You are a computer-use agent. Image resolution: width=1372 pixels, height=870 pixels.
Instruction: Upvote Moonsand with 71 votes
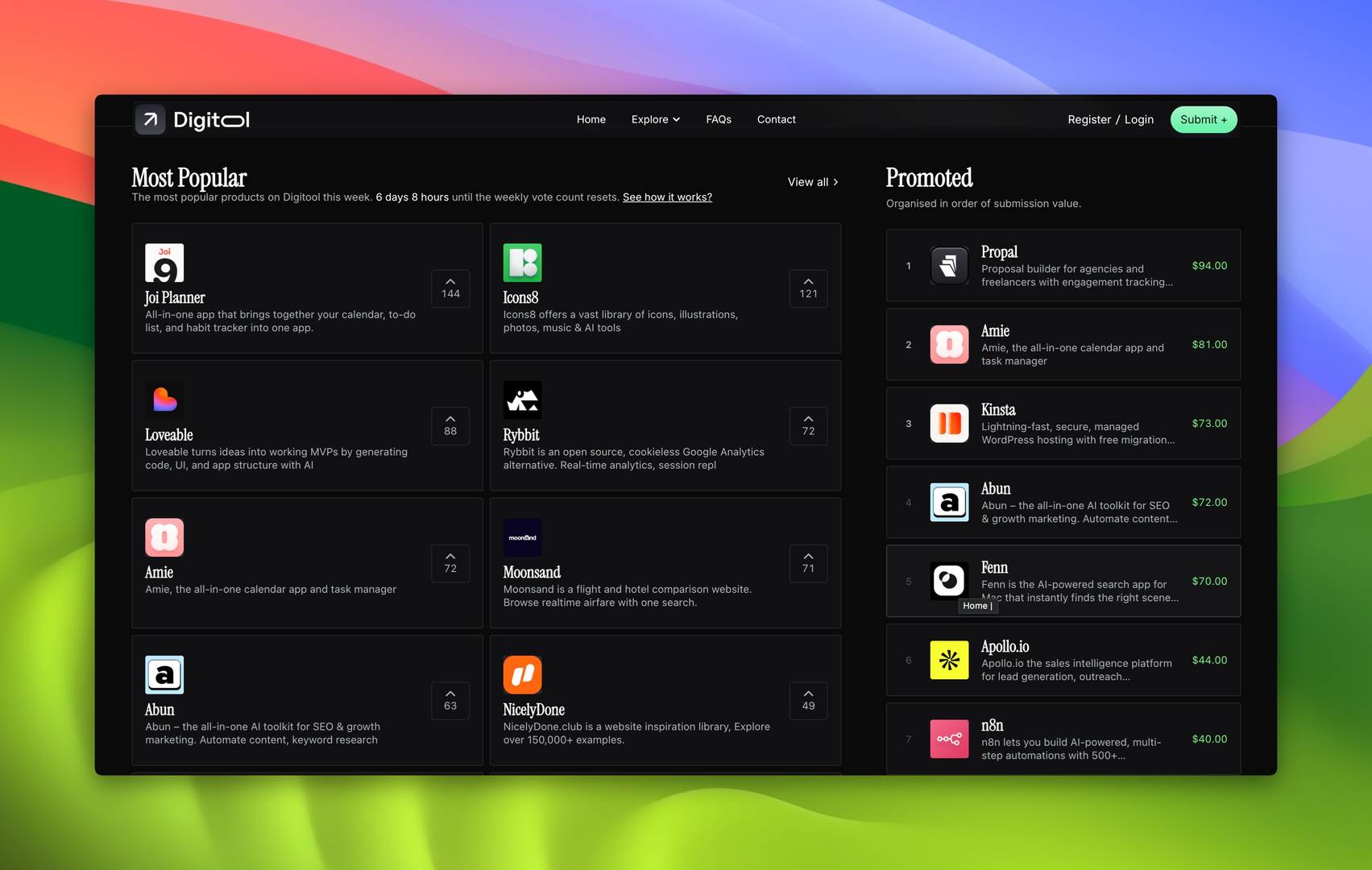[x=808, y=563]
